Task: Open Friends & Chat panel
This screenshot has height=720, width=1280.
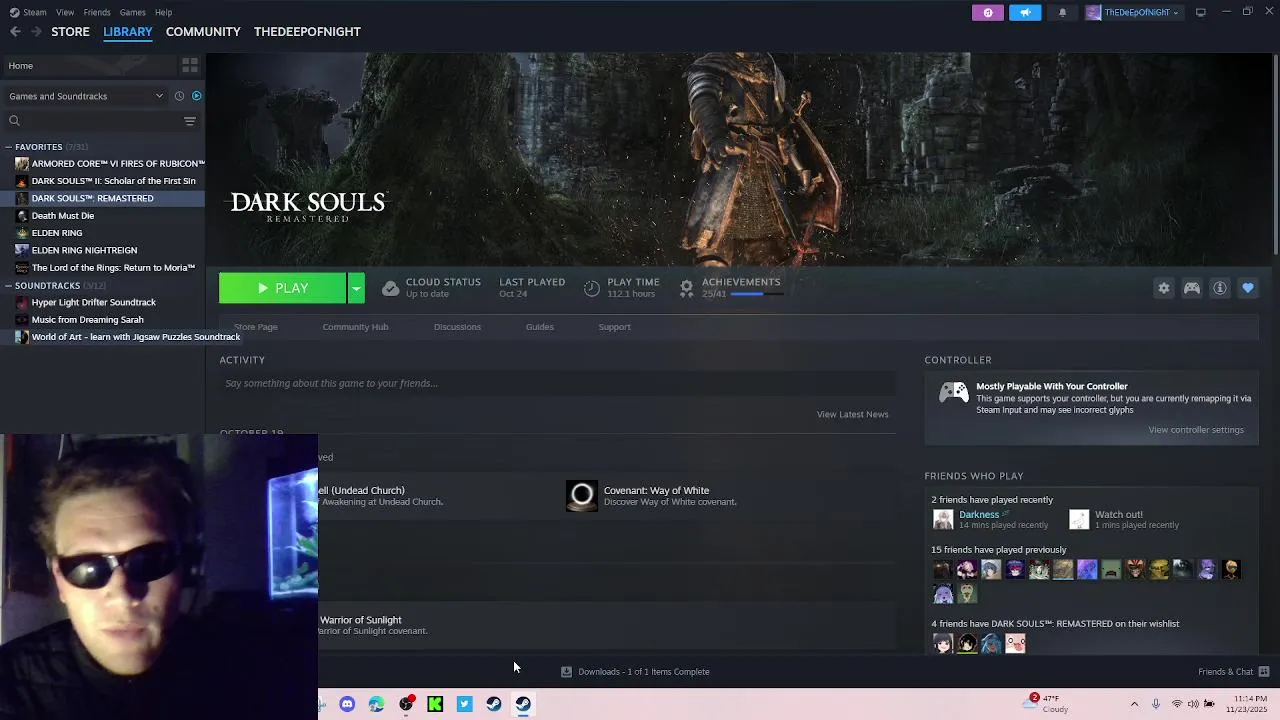Action: coord(1233,672)
